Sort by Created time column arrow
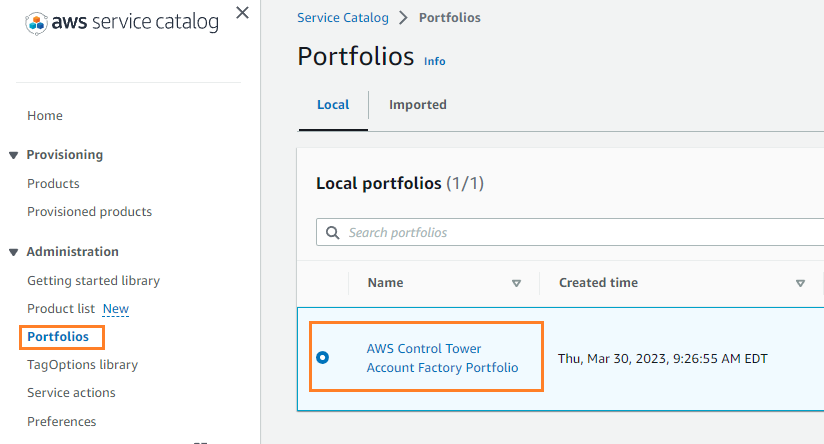 [800, 283]
